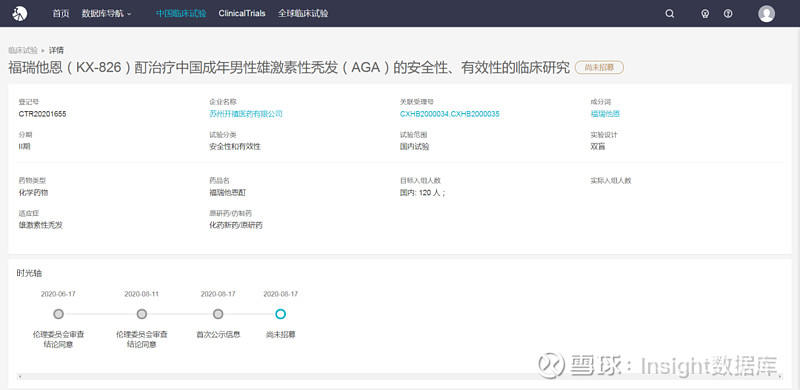
Task: Switch to ClinicalTrials tab
Action: (242, 14)
